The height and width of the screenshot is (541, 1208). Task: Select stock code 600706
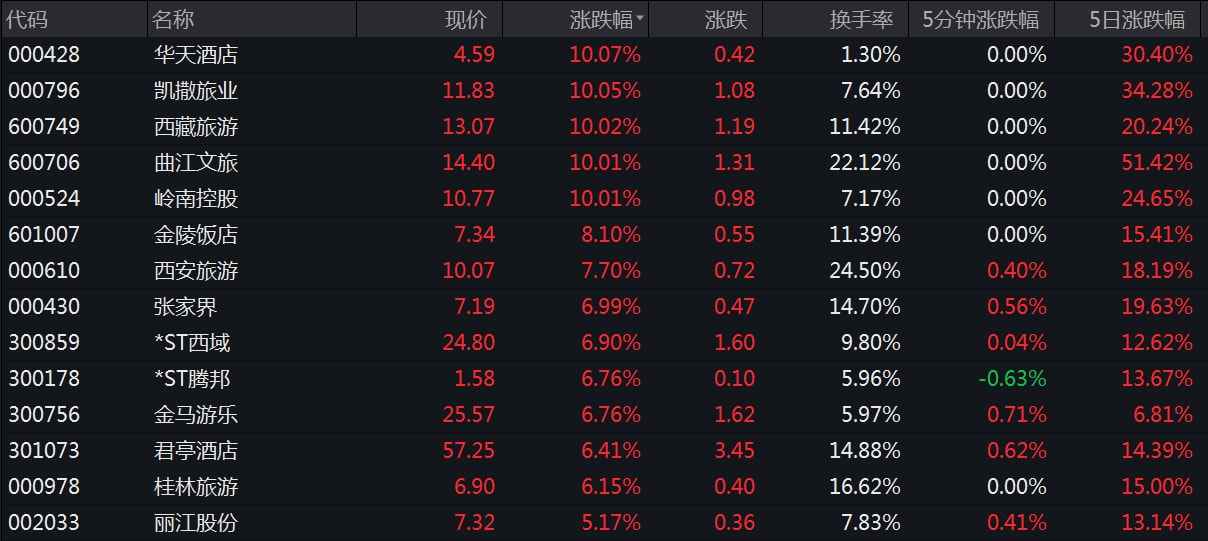(44, 163)
